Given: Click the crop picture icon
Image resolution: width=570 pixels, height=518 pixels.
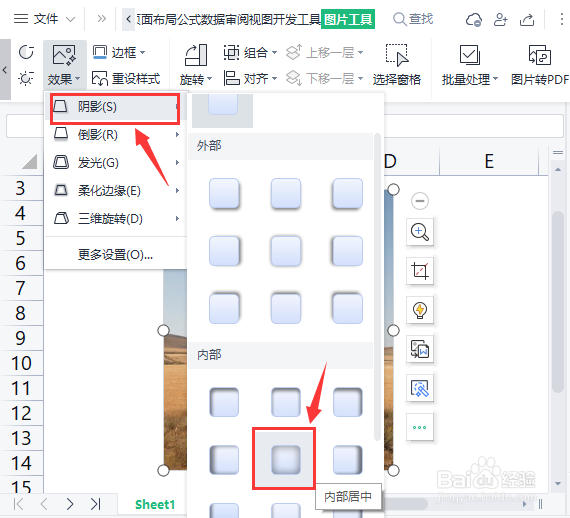Looking at the screenshot, I should (x=420, y=270).
